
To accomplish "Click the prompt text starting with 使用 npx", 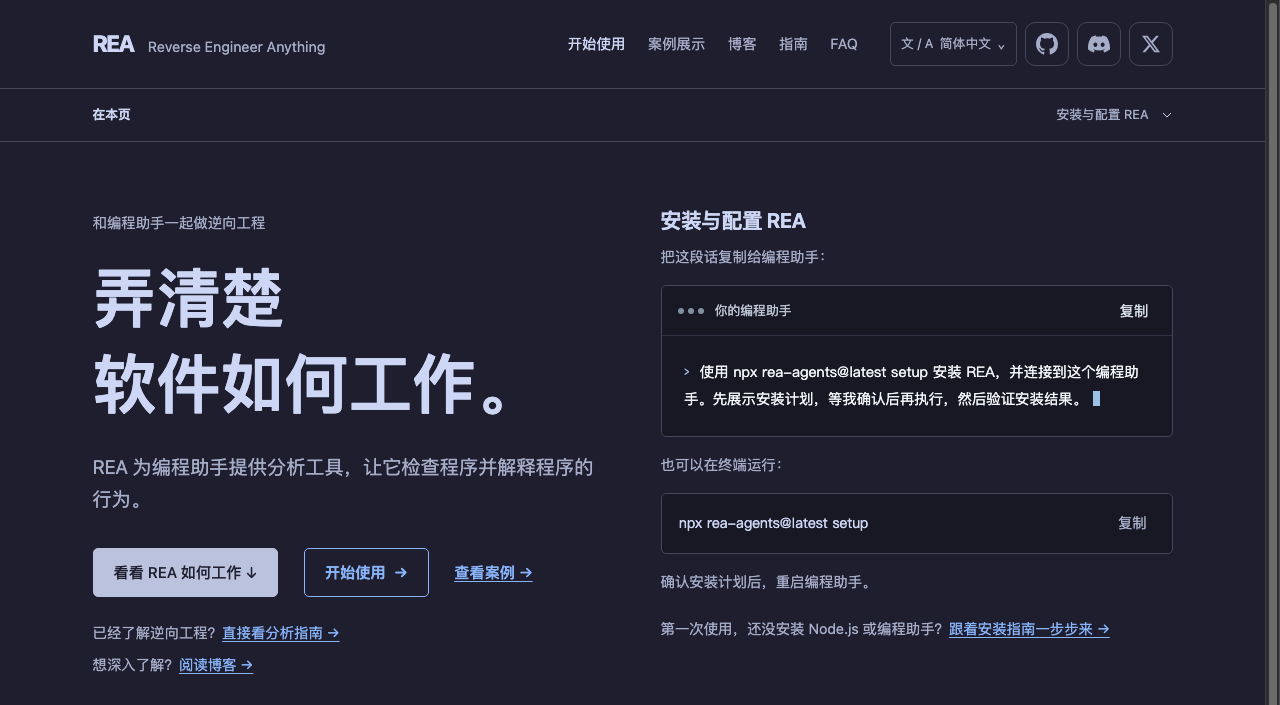I will coord(911,385).
